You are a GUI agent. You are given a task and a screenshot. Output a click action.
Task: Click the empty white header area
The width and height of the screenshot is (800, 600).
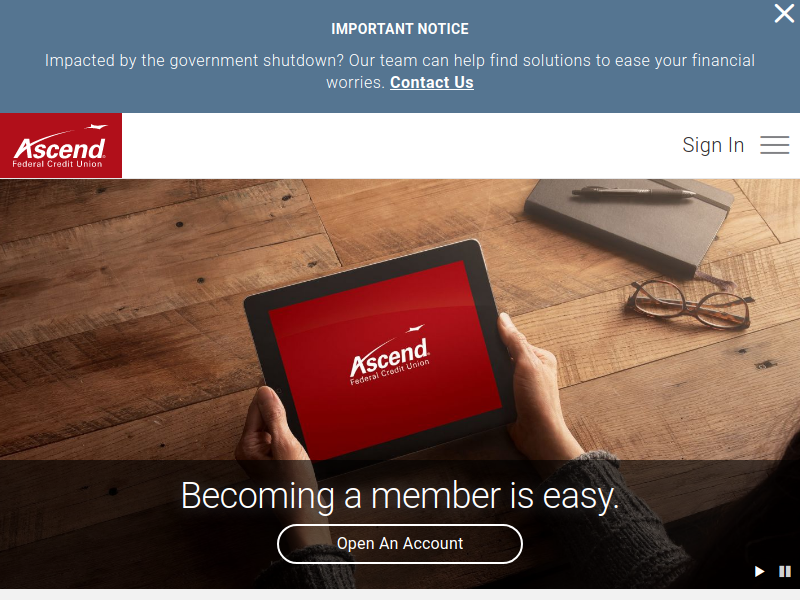pos(398,145)
